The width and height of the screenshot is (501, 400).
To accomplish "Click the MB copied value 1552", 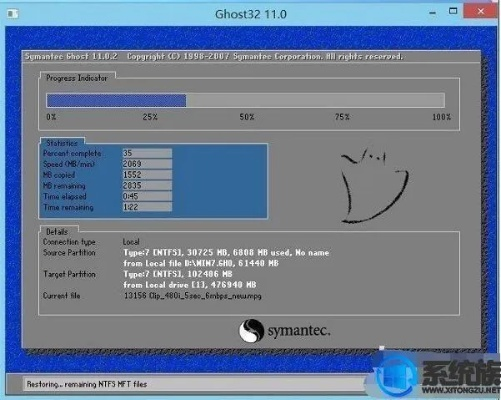I will coord(147,175).
